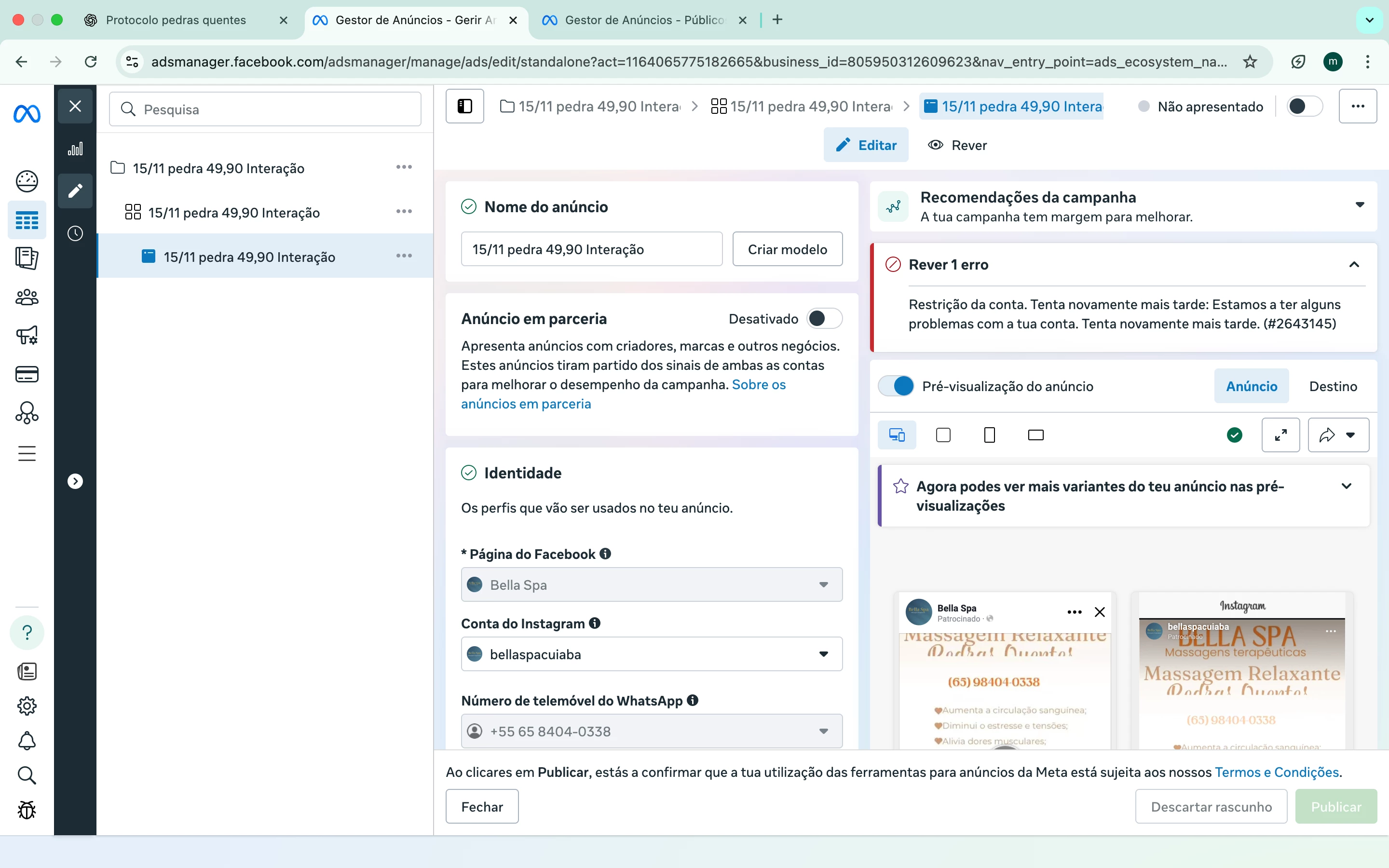Open the audiences people icon
Screen dimensions: 1389x868
27,298
